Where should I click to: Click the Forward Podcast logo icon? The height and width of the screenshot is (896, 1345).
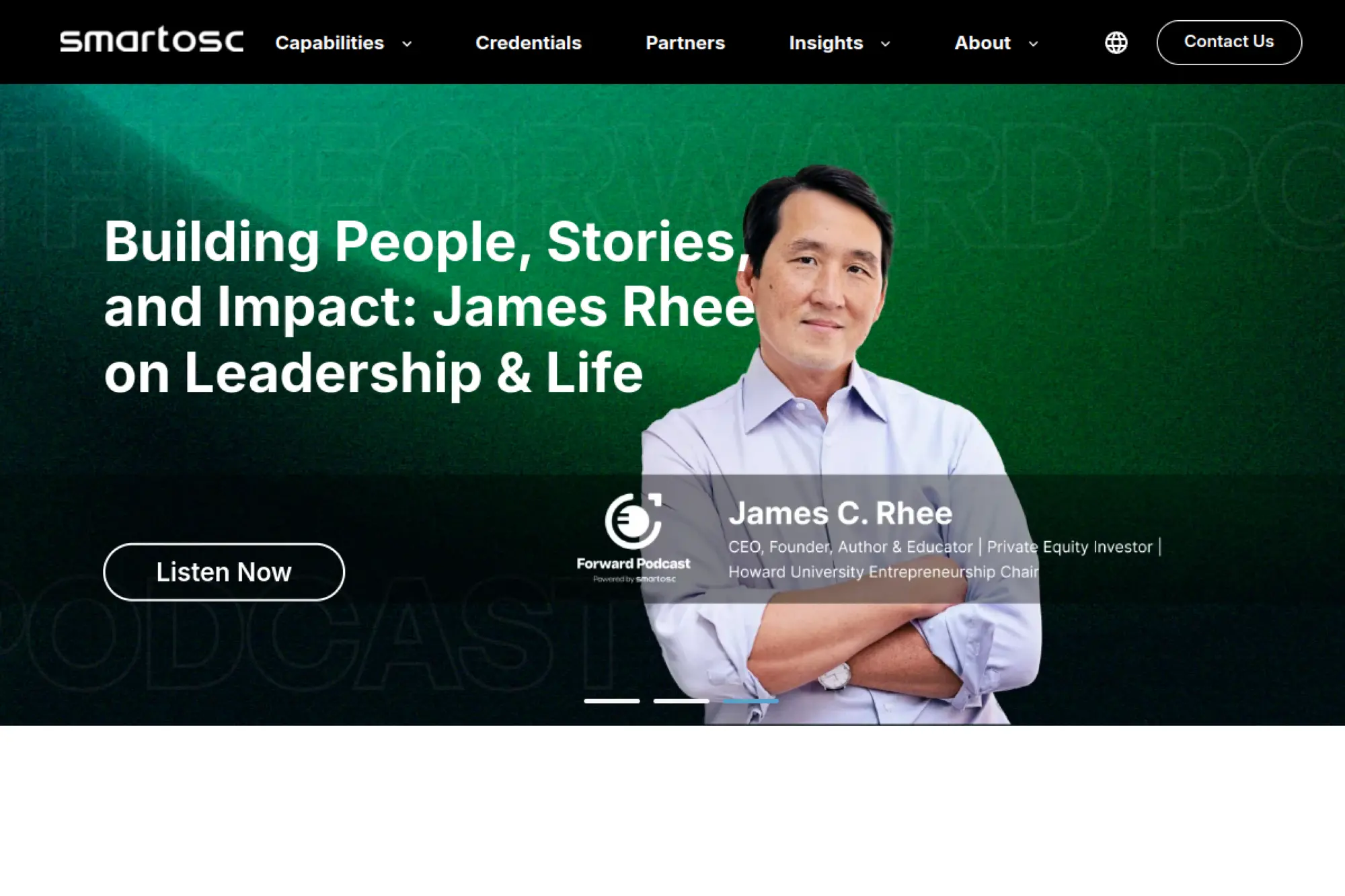(633, 521)
